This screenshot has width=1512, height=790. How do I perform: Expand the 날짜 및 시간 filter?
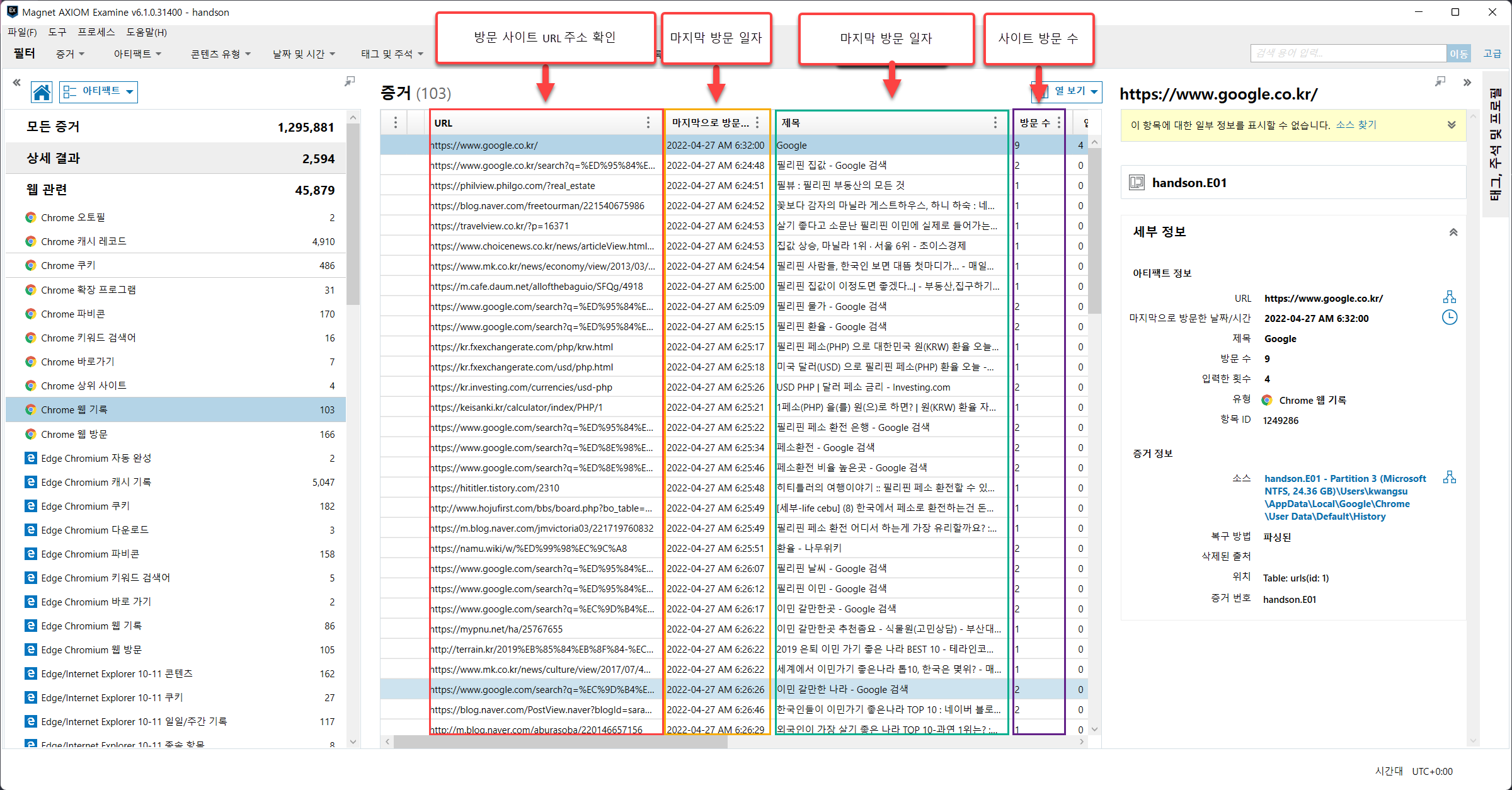point(304,54)
